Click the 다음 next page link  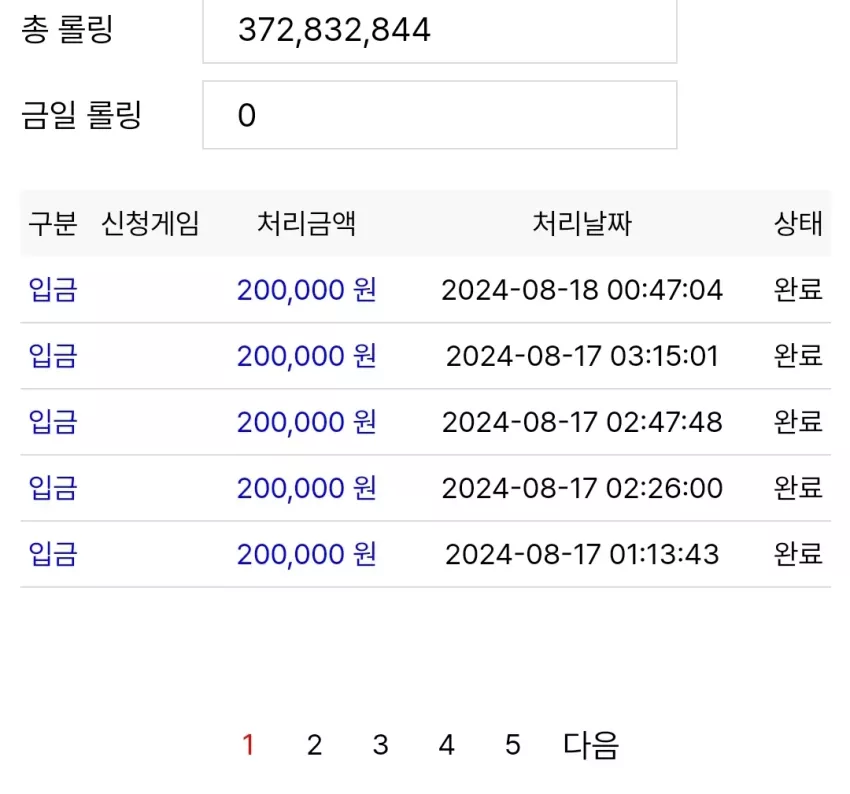(591, 745)
